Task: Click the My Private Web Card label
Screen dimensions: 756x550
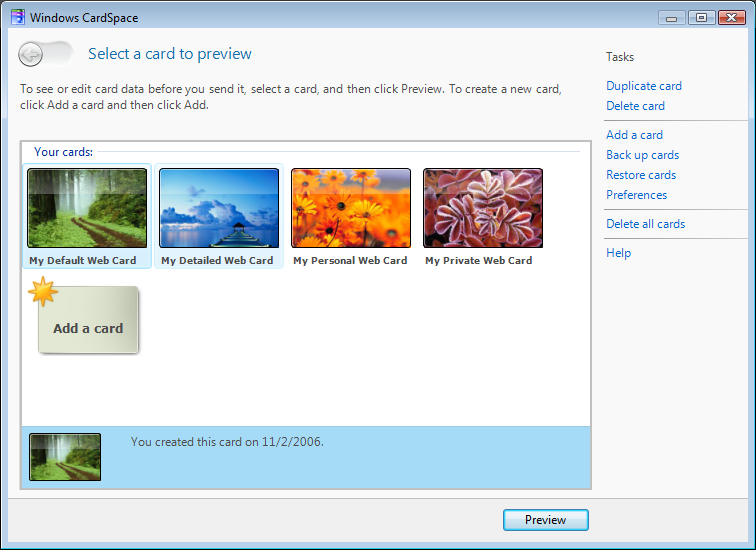Action: coord(478,260)
